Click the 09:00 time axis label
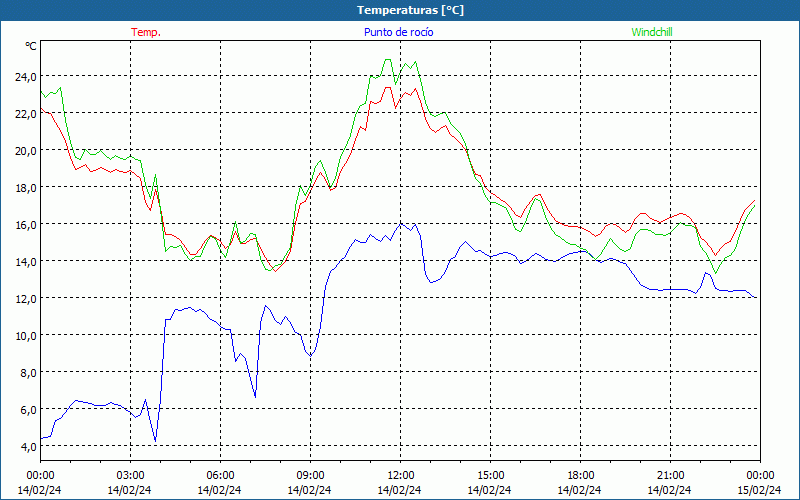Image resolution: width=800 pixels, height=500 pixels. click(310, 476)
